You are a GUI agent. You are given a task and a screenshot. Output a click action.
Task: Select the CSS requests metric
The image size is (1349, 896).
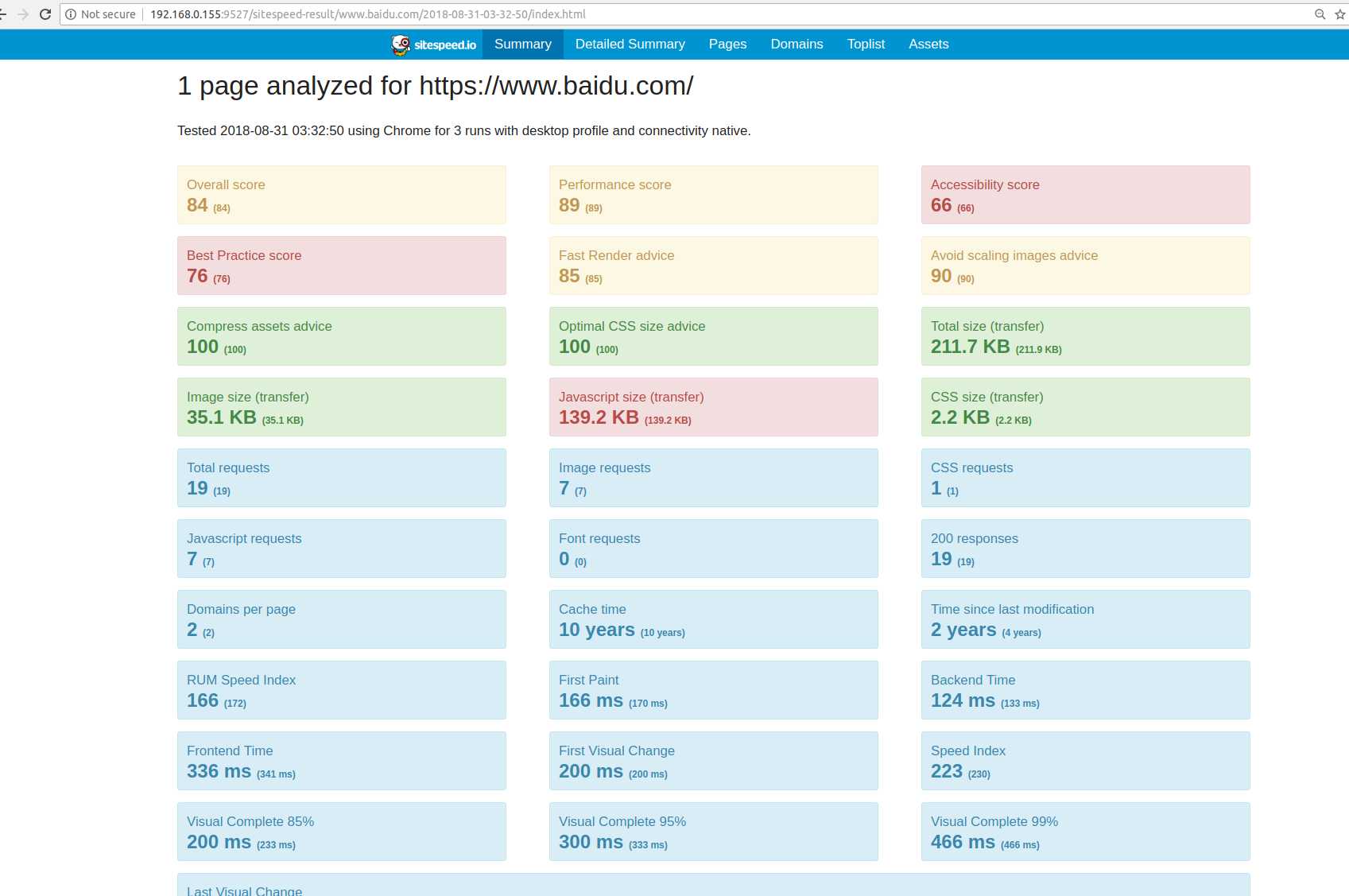pyautogui.click(x=1085, y=478)
